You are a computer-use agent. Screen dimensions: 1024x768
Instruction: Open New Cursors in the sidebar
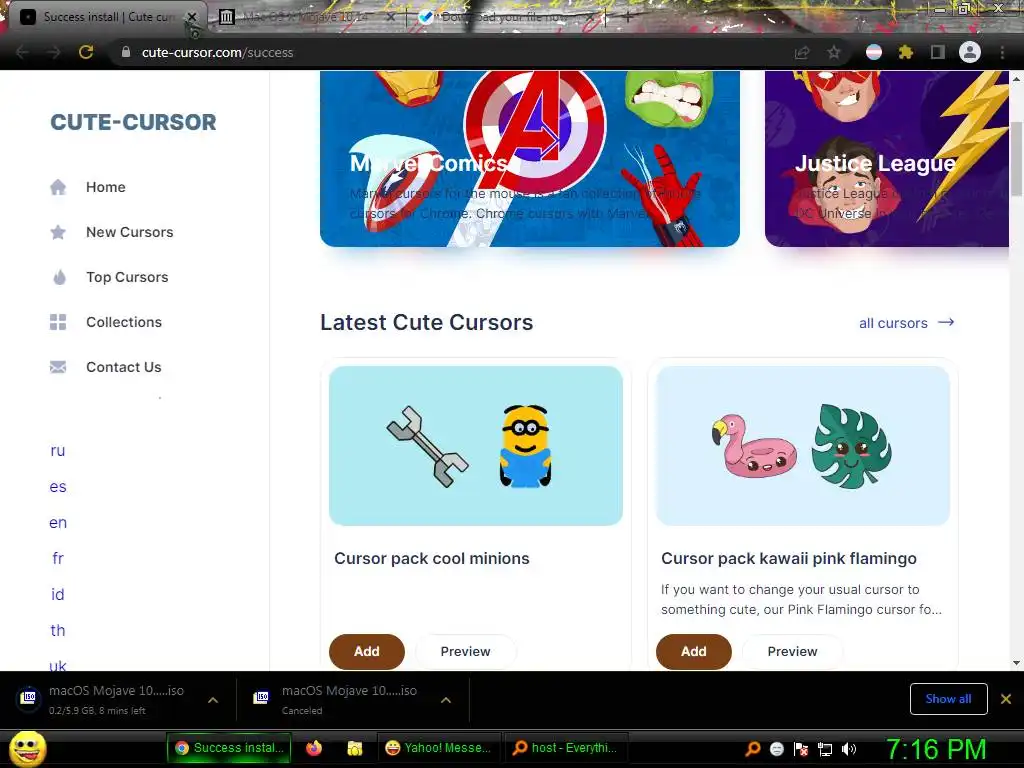[129, 232]
